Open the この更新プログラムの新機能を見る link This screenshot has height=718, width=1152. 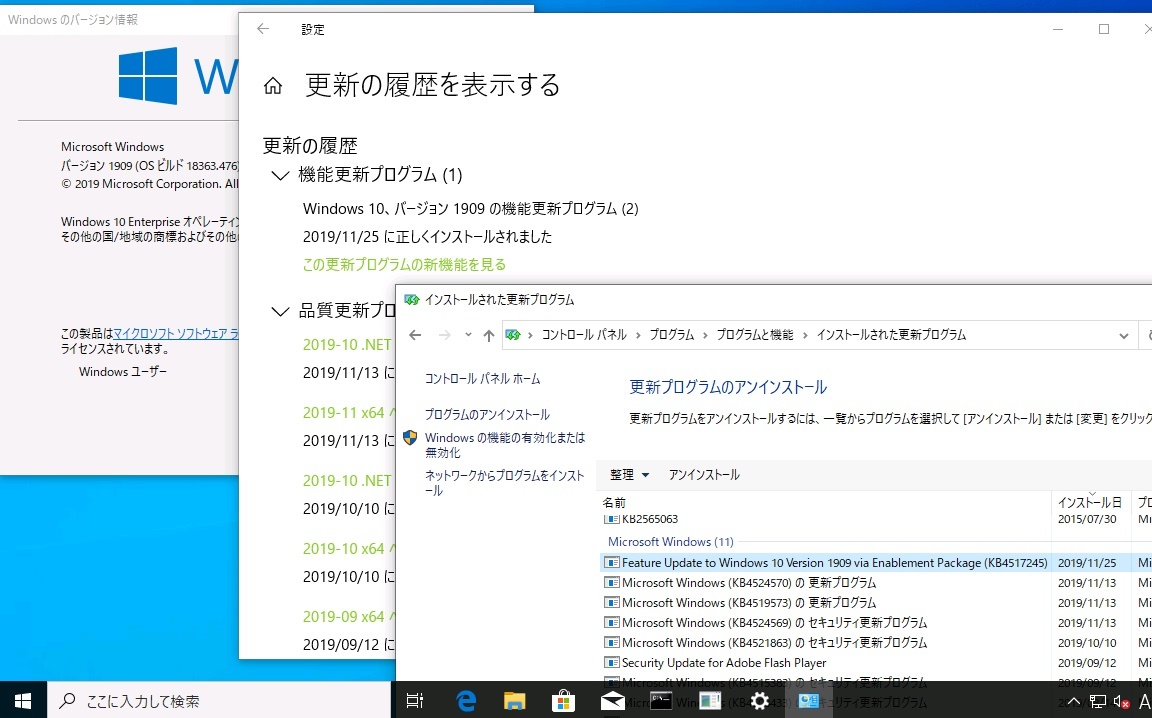[x=404, y=265]
